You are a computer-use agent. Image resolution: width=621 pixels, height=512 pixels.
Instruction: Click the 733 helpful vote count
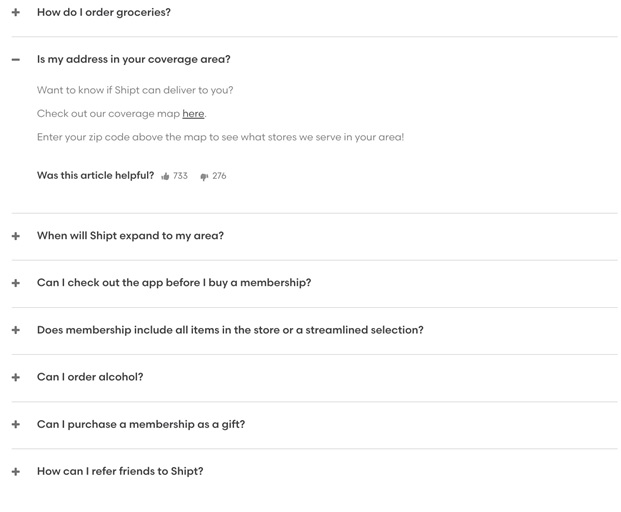click(180, 176)
